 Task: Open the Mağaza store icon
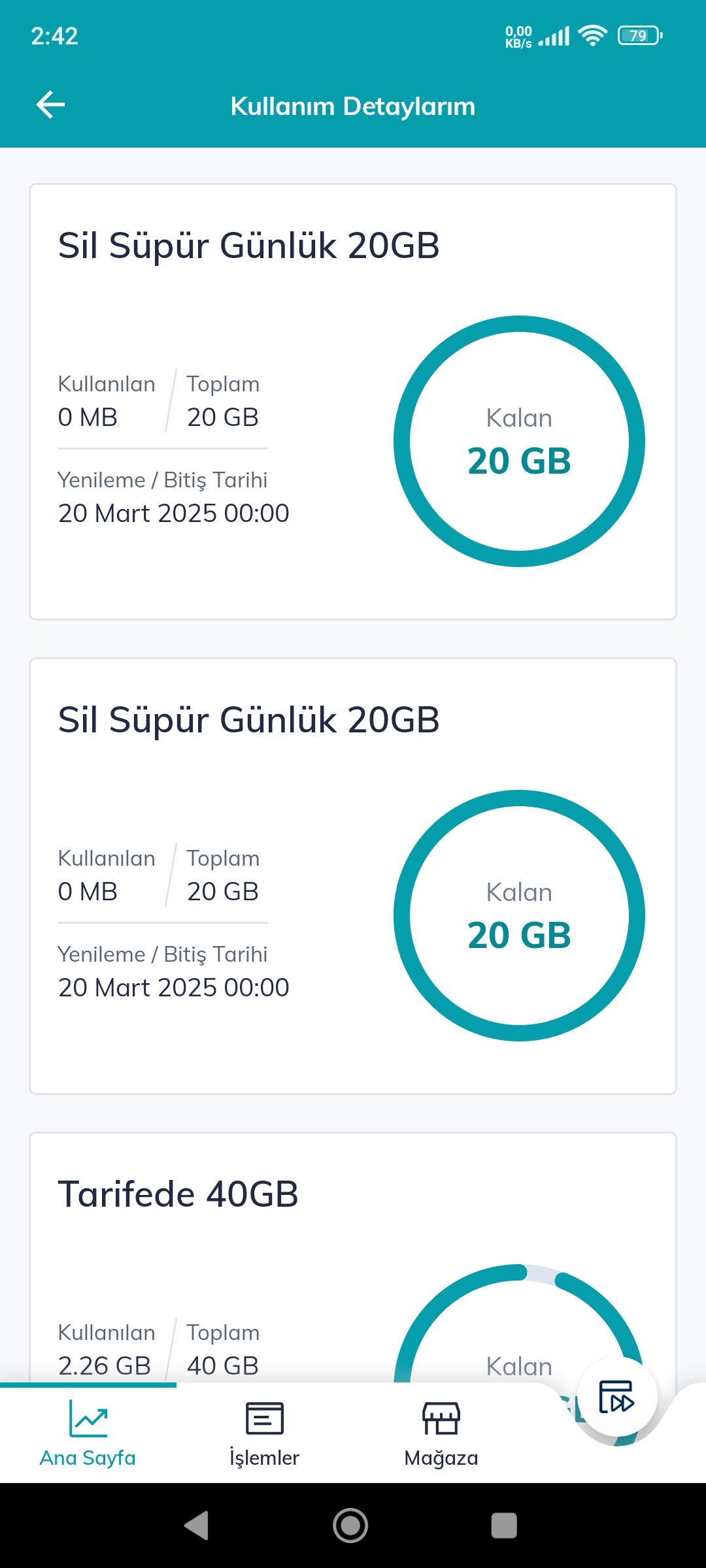(441, 1418)
